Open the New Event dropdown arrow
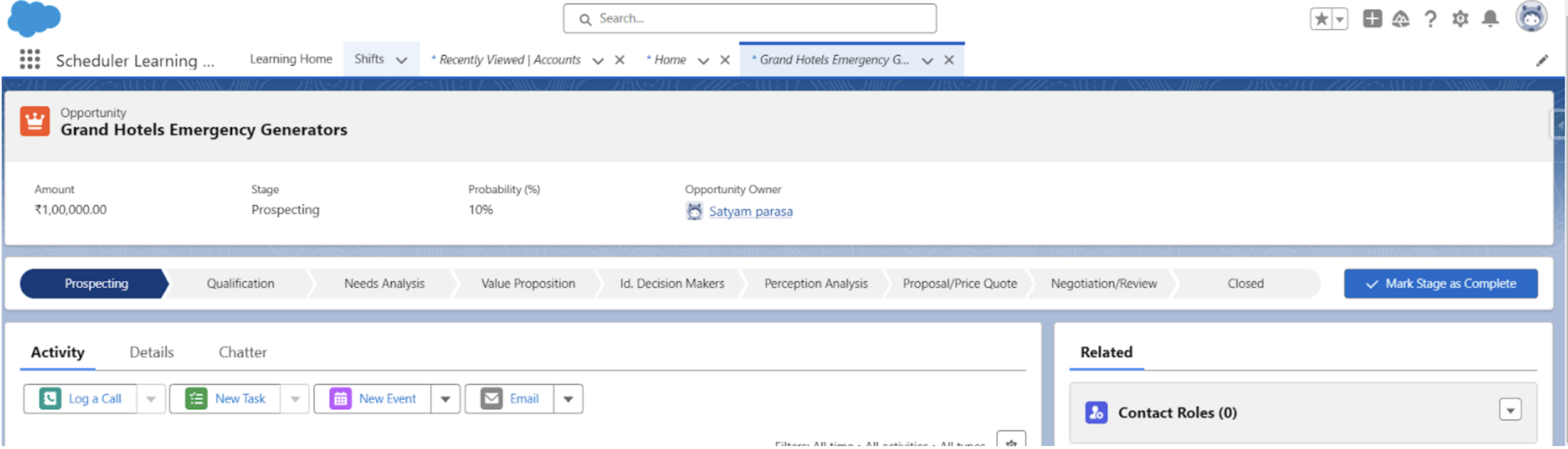 [x=445, y=399]
